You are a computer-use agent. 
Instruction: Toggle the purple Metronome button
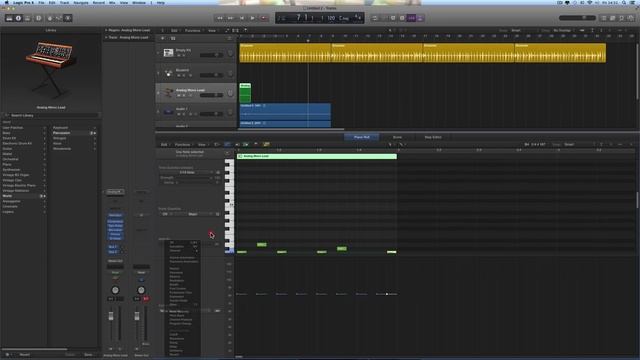pos(420,18)
